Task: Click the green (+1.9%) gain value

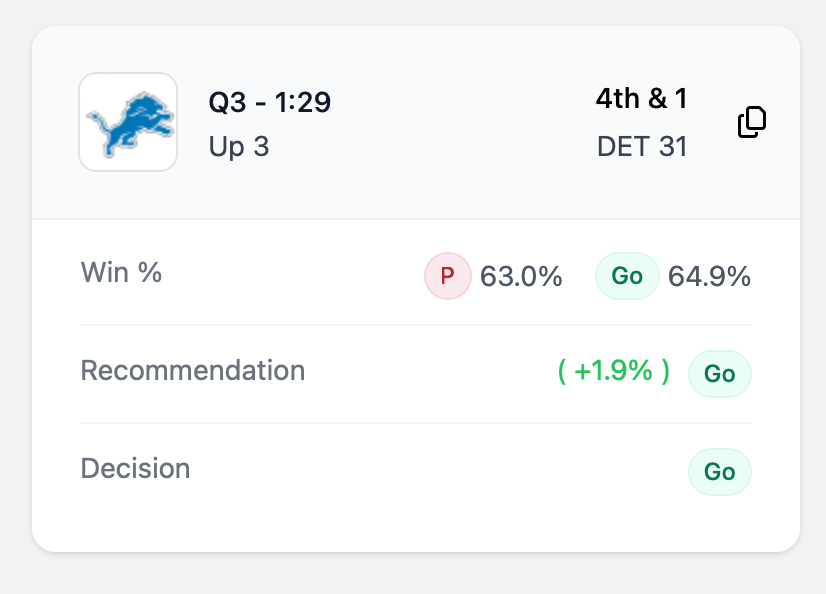Action: pos(613,372)
